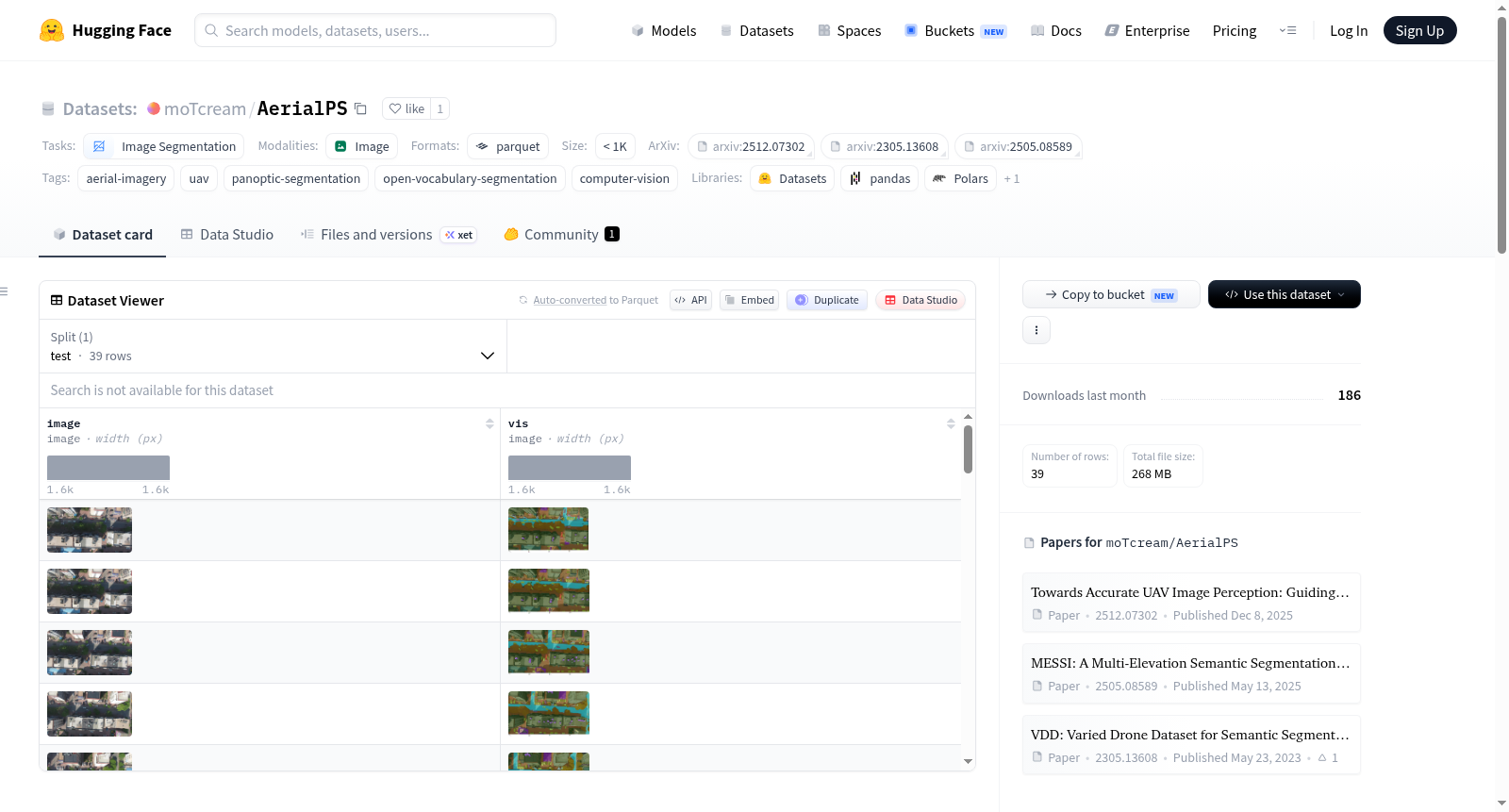Viewport: 1509px width, 812px height.
Task: Open the second row image thumbnail
Action: click(x=90, y=591)
